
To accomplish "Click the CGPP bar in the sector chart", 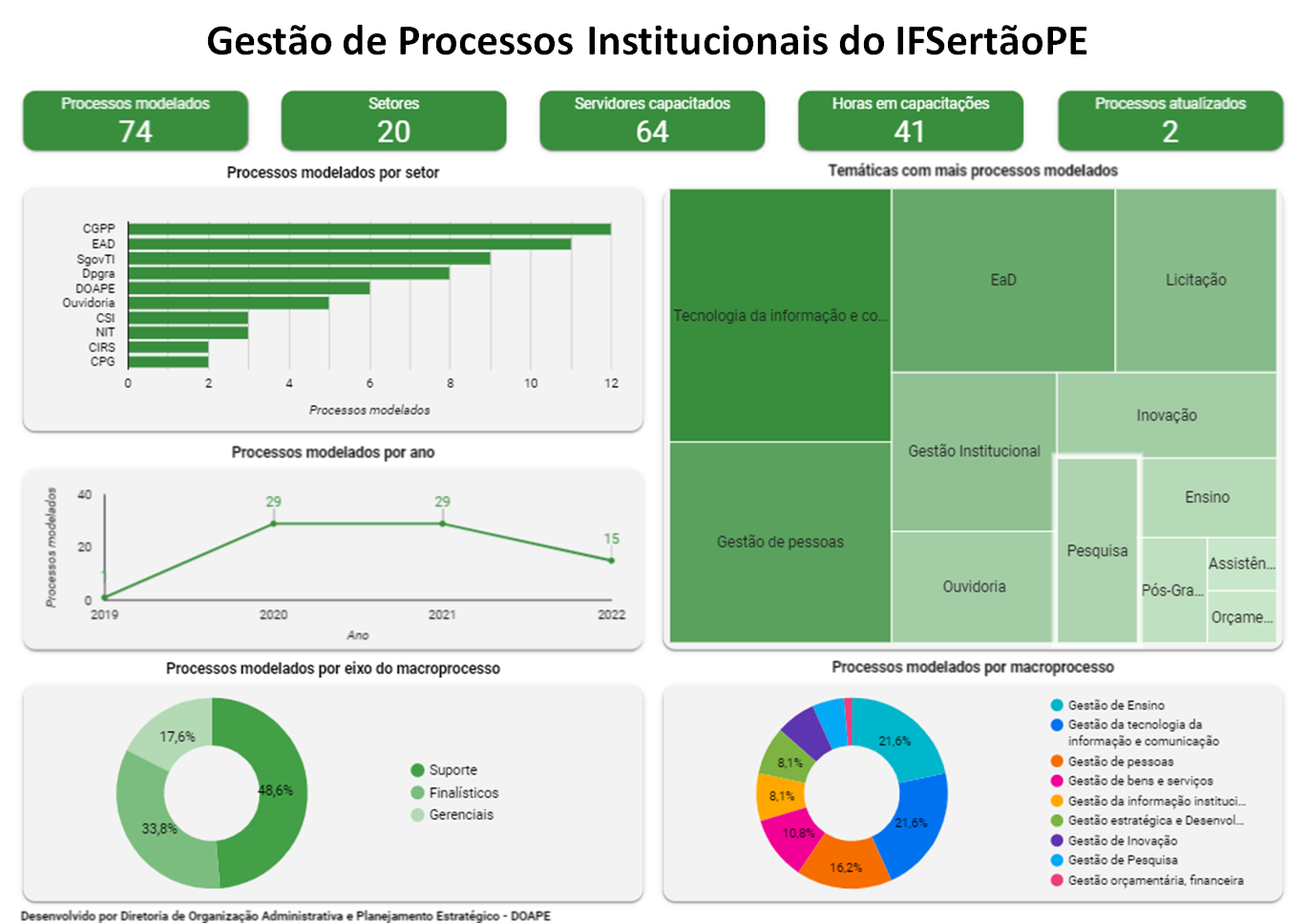I will [x=369, y=229].
